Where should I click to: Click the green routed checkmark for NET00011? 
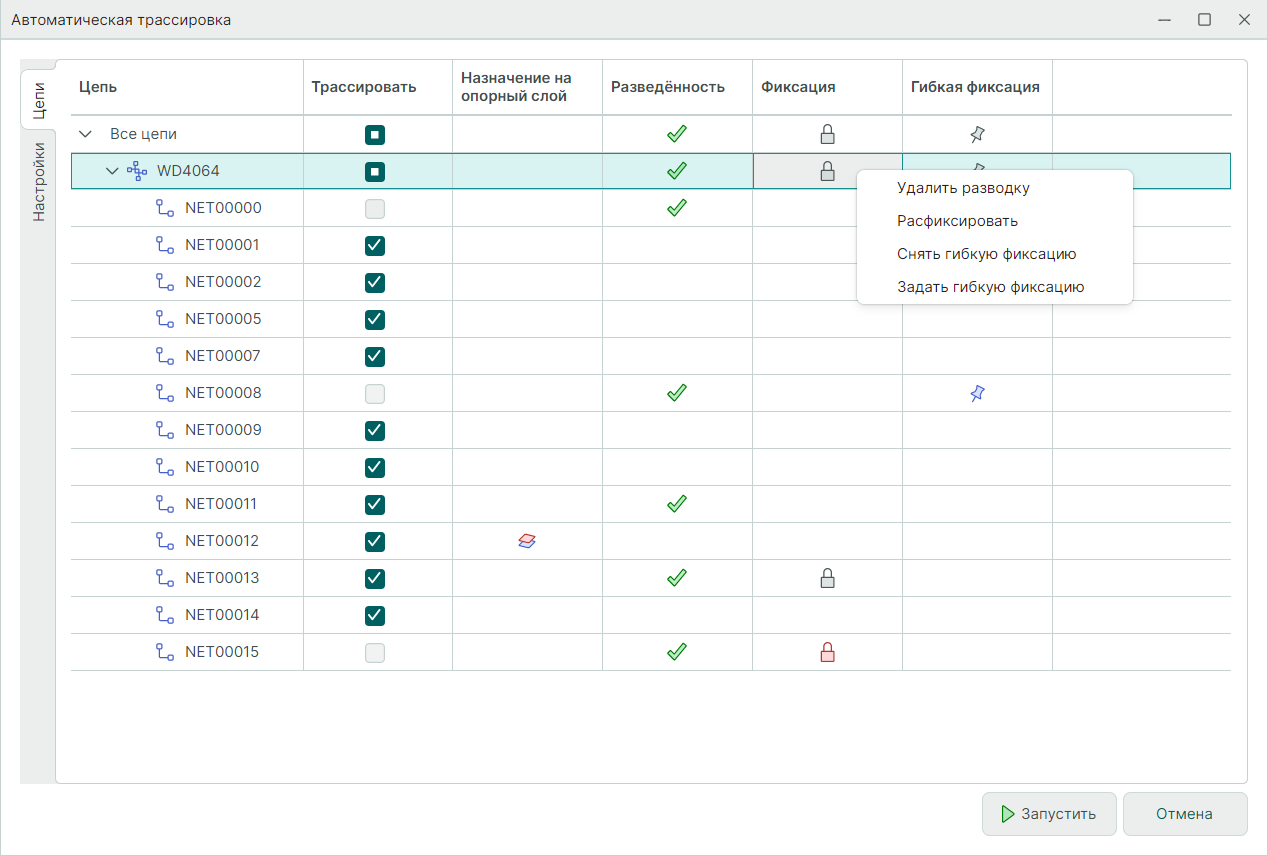click(677, 504)
